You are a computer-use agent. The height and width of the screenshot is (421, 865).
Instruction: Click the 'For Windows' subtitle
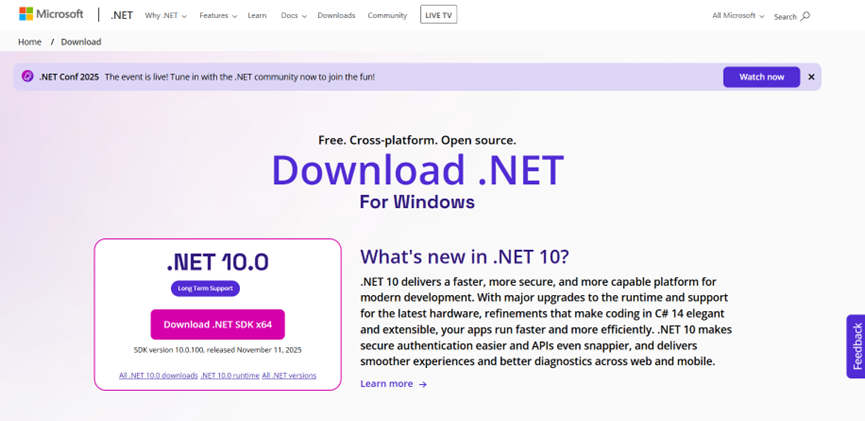[417, 202]
